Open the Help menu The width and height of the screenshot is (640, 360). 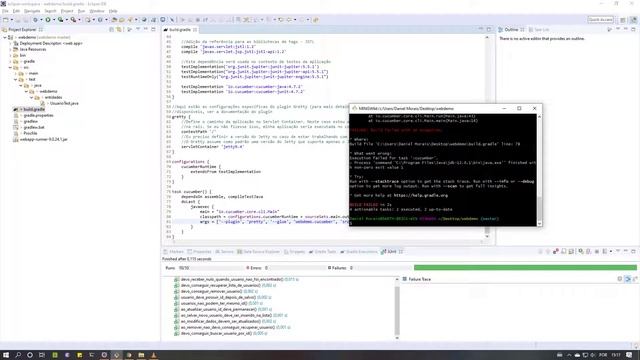(113, 11)
